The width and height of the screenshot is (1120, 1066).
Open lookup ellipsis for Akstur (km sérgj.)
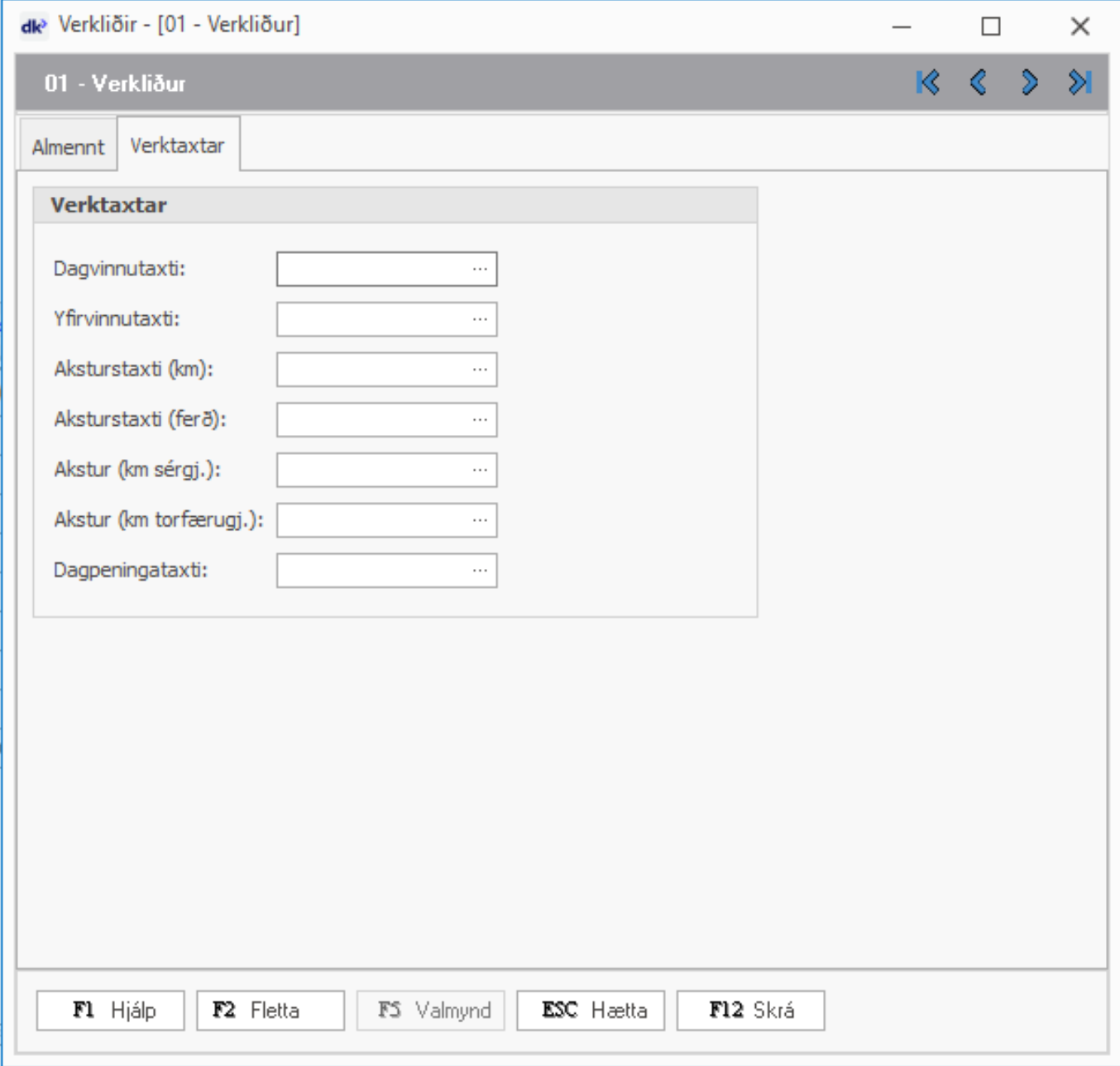point(480,471)
